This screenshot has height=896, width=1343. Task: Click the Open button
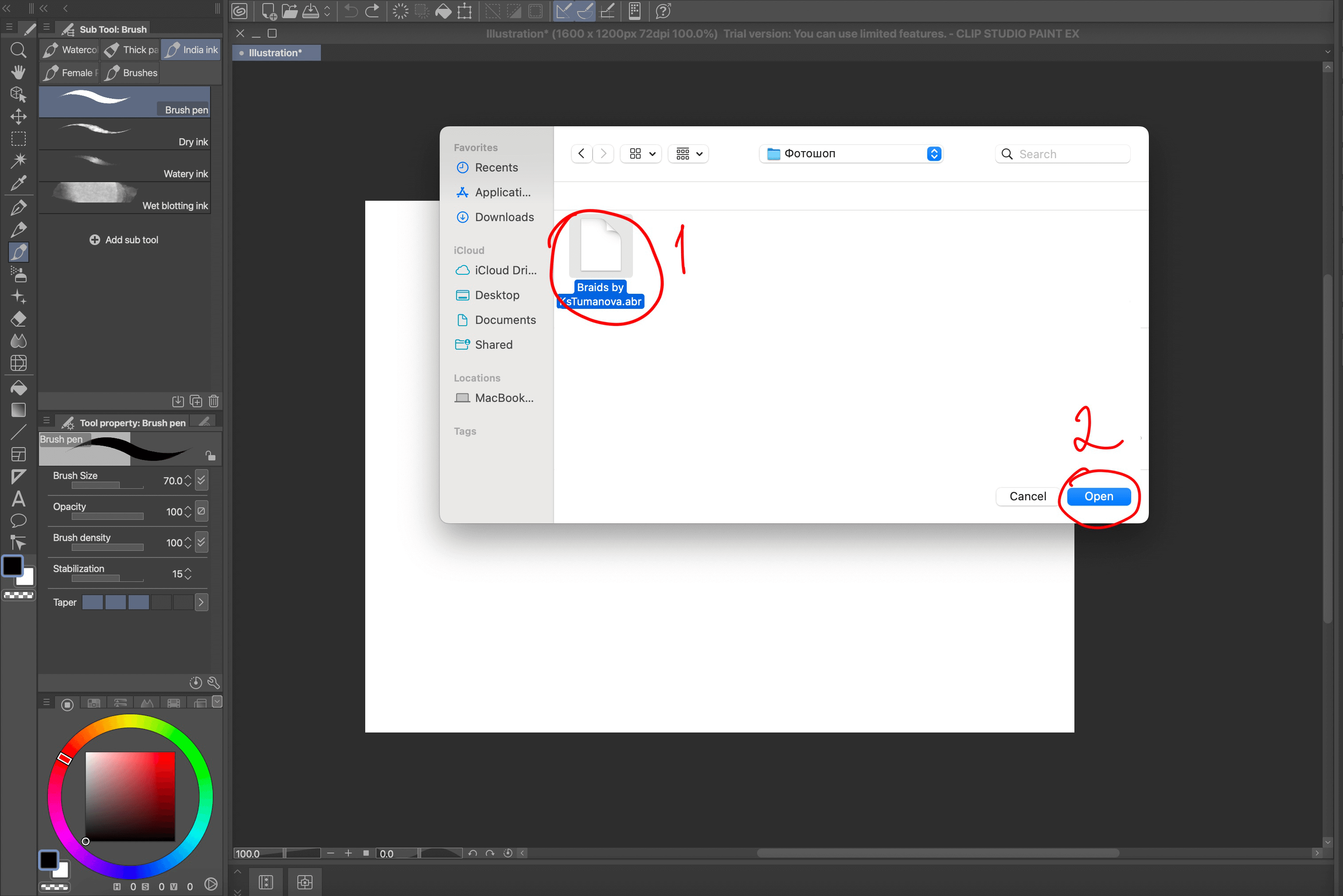tap(1098, 496)
